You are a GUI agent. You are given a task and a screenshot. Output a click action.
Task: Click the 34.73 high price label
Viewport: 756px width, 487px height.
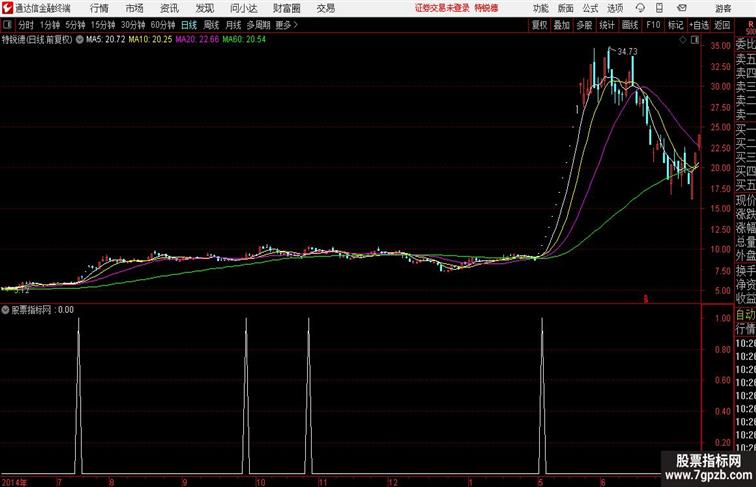(627, 52)
